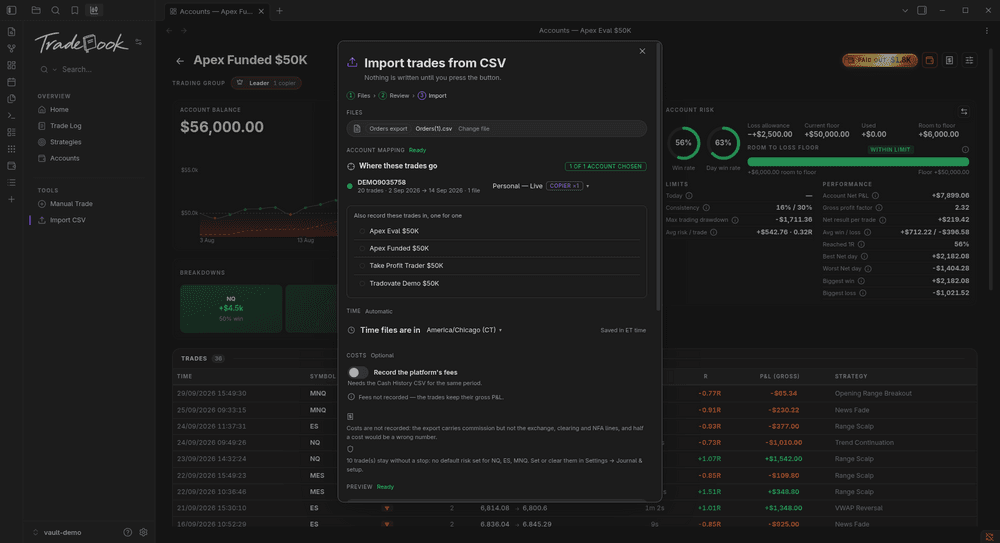Close the Import trades from CSV dialog
The image size is (1000, 543).
[x=642, y=51]
